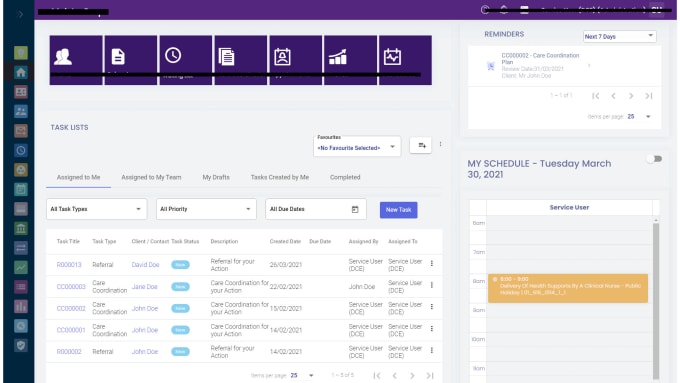
Task: Toggle the My Schedule switch
Action: point(655,159)
